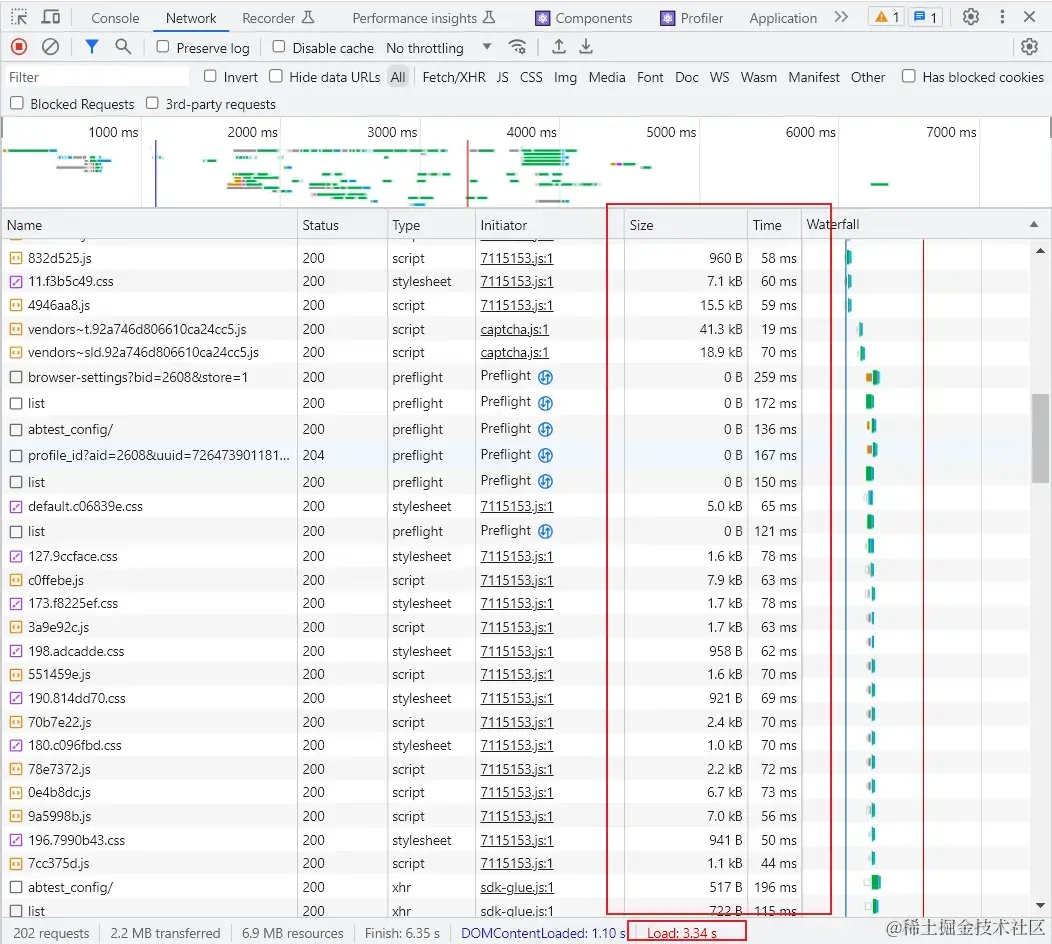This screenshot has height=944, width=1052.
Task: Filter by CSS requests
Action: (531, 77)
